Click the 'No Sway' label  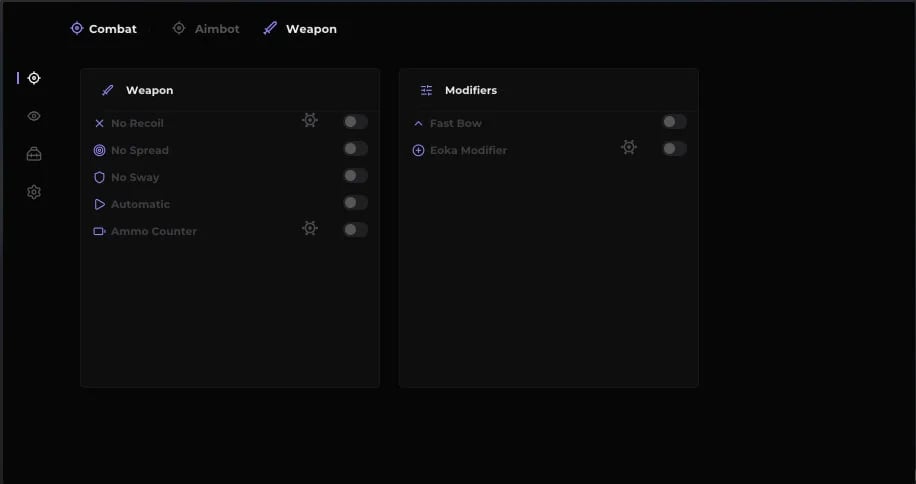click(135, 177)
